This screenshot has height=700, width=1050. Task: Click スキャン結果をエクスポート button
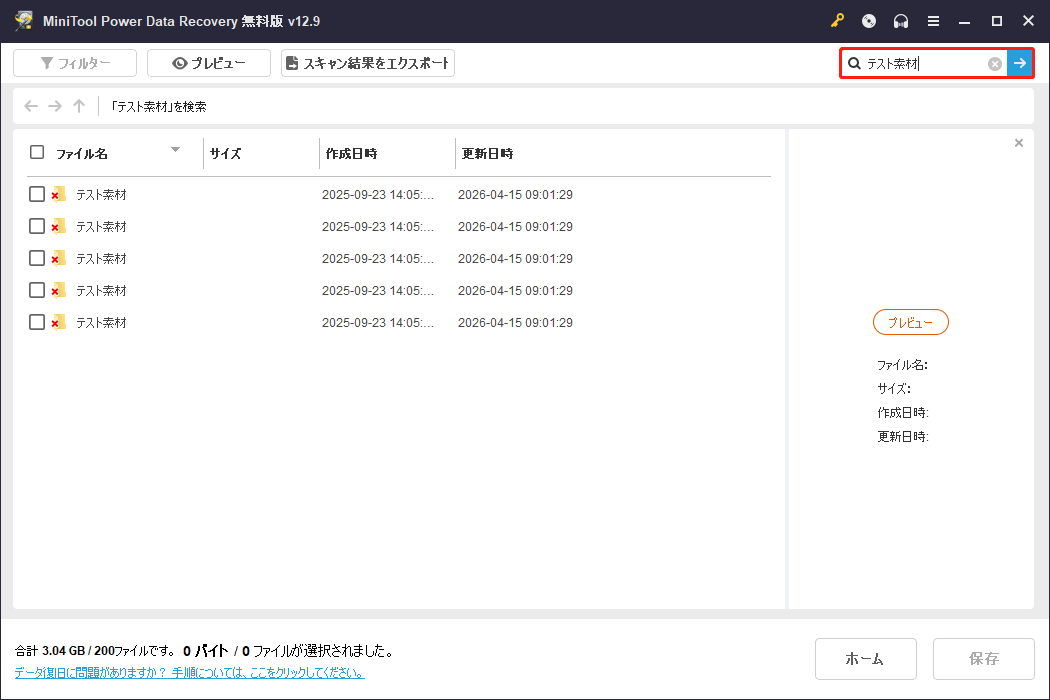(368, 63)
